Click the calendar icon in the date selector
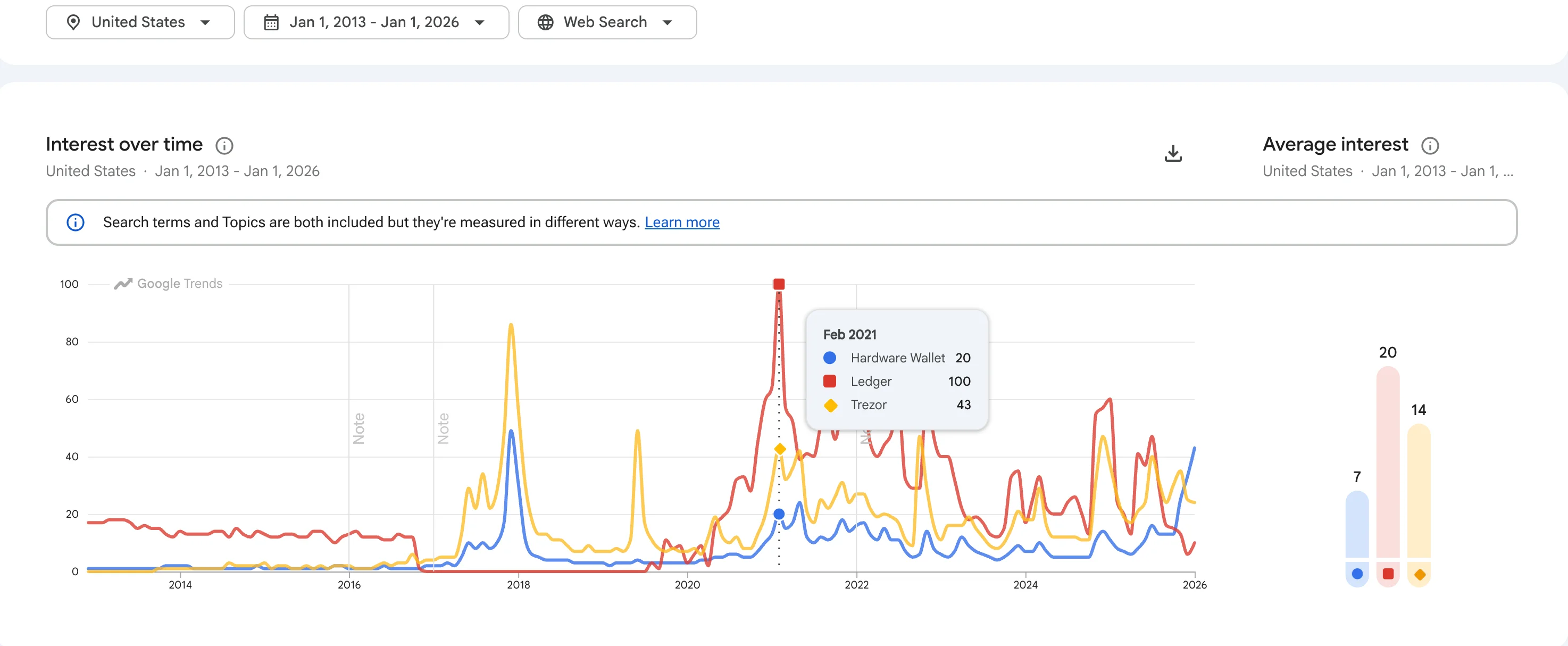This screenshot has width=1568, height=646. pos(271,22)
